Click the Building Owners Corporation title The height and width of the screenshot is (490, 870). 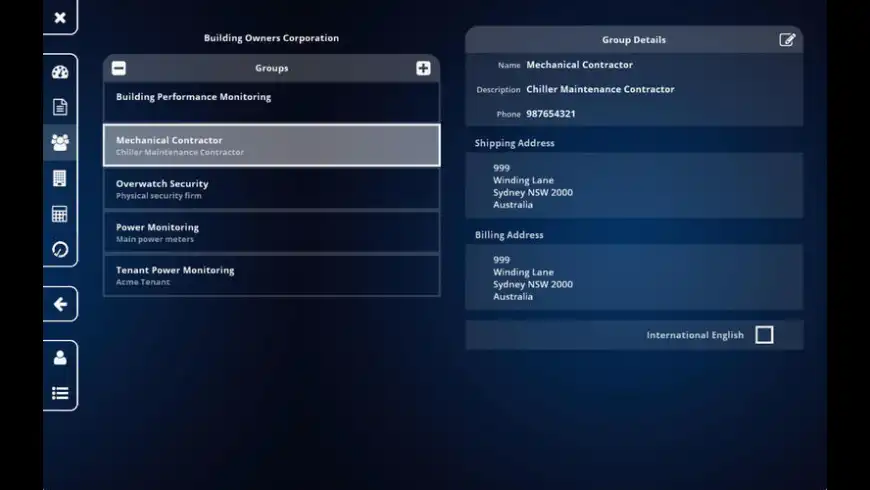(271, 38)
